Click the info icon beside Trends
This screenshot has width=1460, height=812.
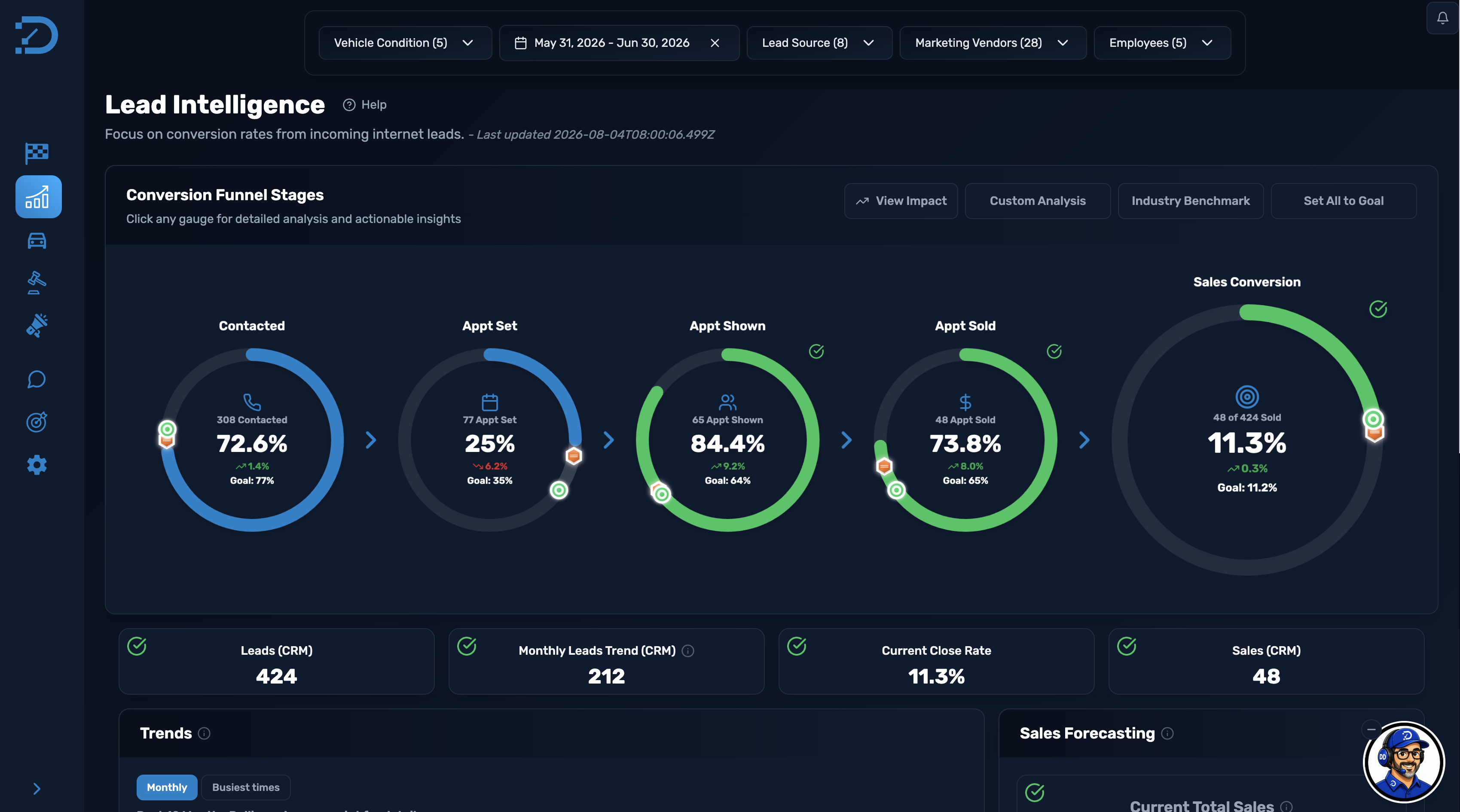point(205,733)
